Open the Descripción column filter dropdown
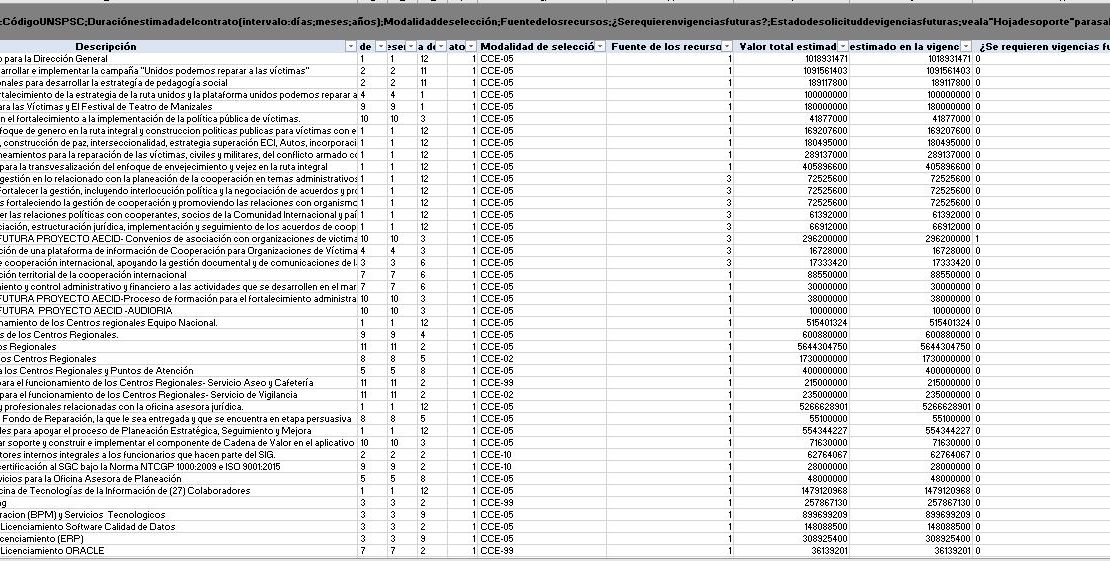 [350, 47]
